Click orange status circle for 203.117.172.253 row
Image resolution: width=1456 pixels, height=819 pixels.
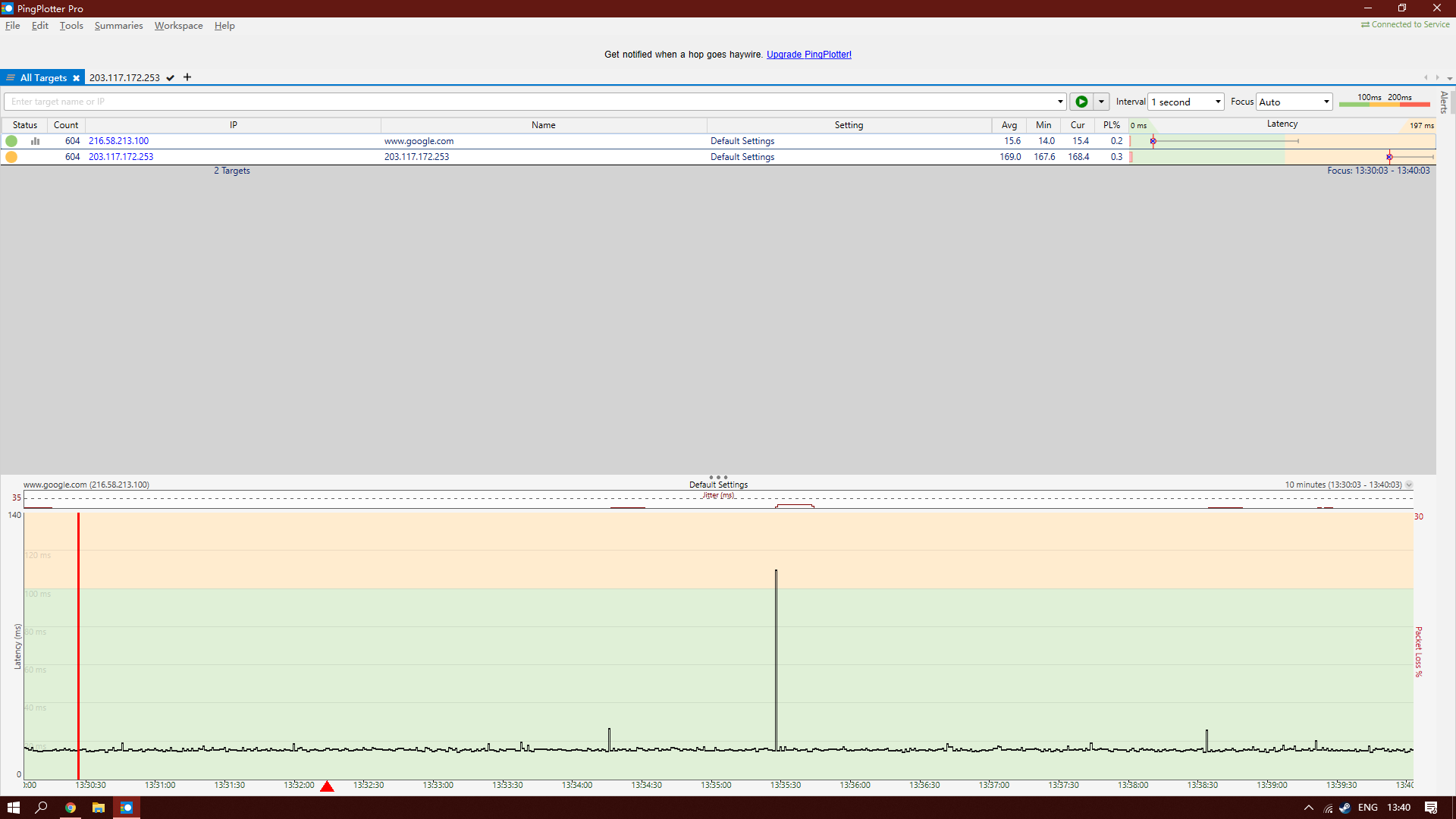(x=11, y=157)
